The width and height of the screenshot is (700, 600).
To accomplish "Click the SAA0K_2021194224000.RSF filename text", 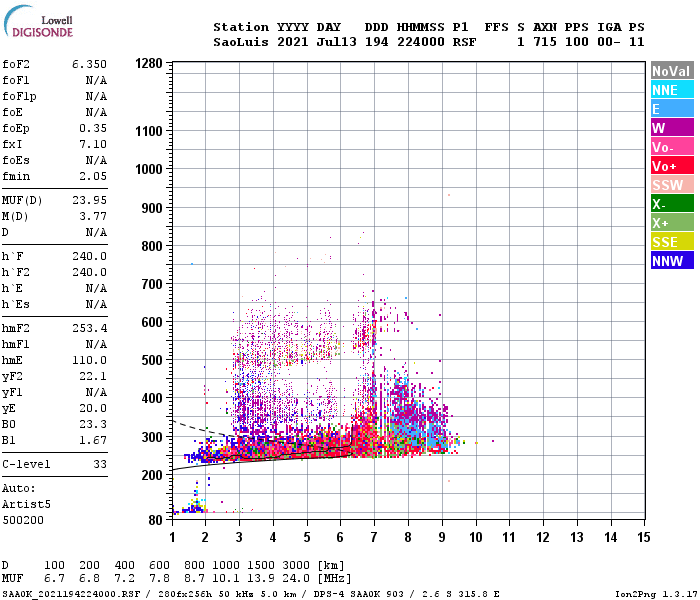I will 71,594.
